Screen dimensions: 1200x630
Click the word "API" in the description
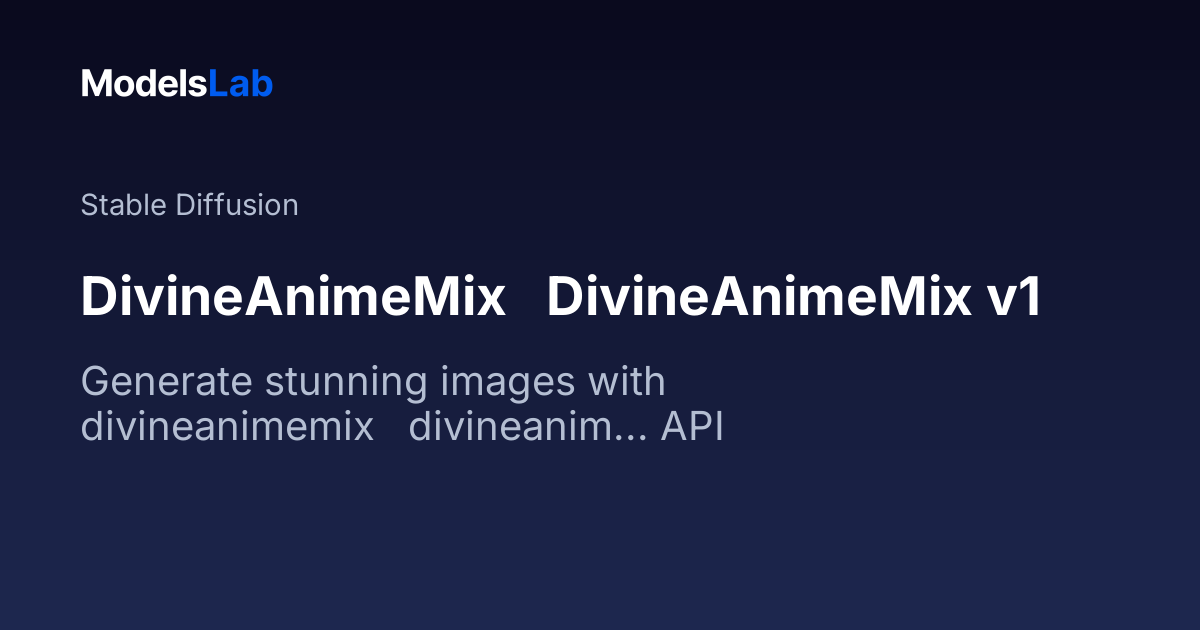coord(692,427)
